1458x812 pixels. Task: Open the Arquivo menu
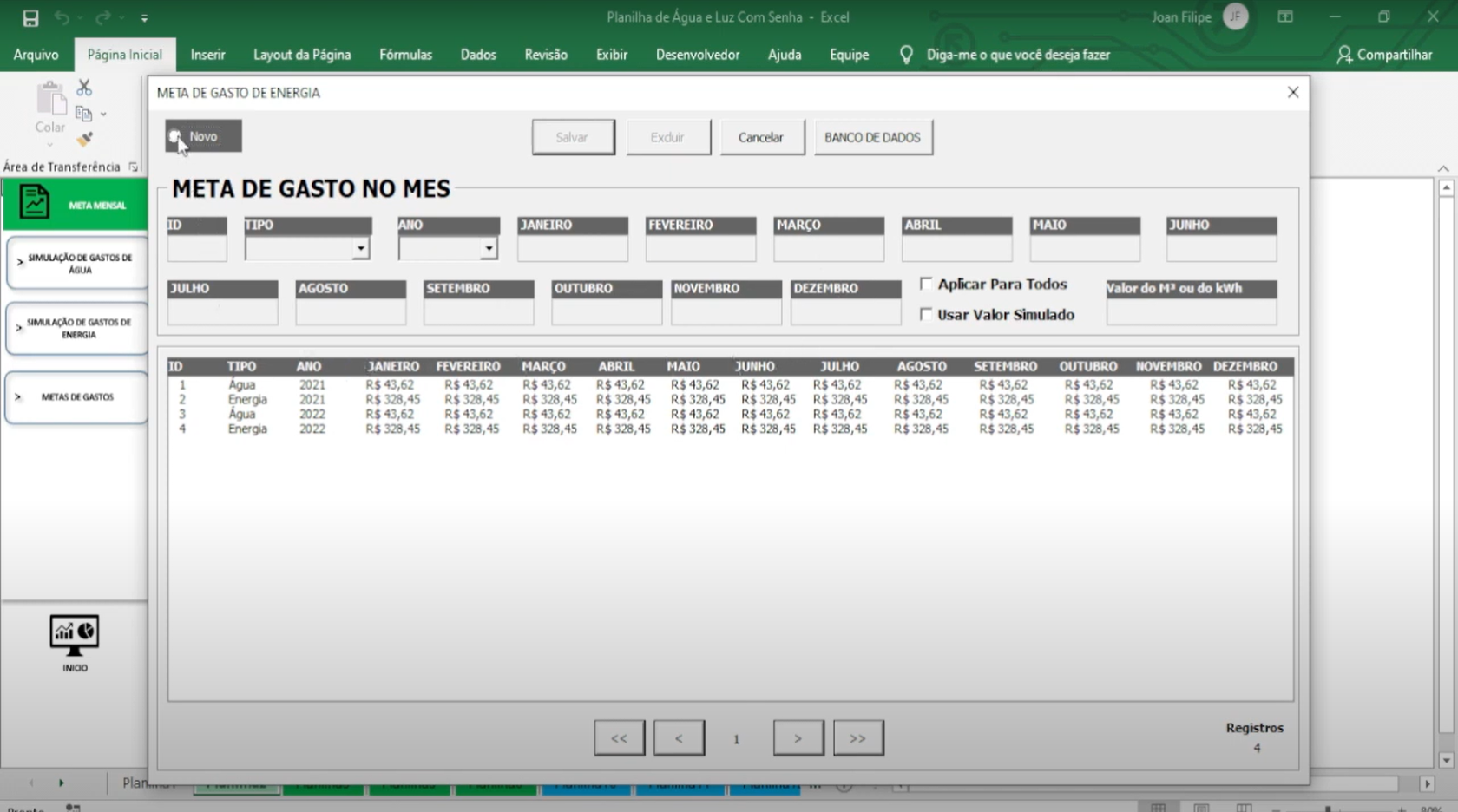[36, 55]
